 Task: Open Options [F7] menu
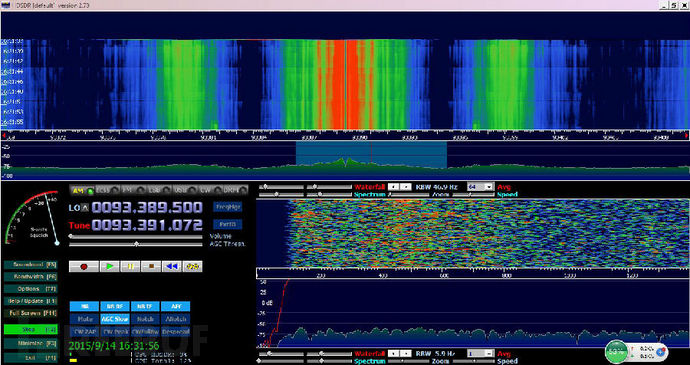[31, 289]
